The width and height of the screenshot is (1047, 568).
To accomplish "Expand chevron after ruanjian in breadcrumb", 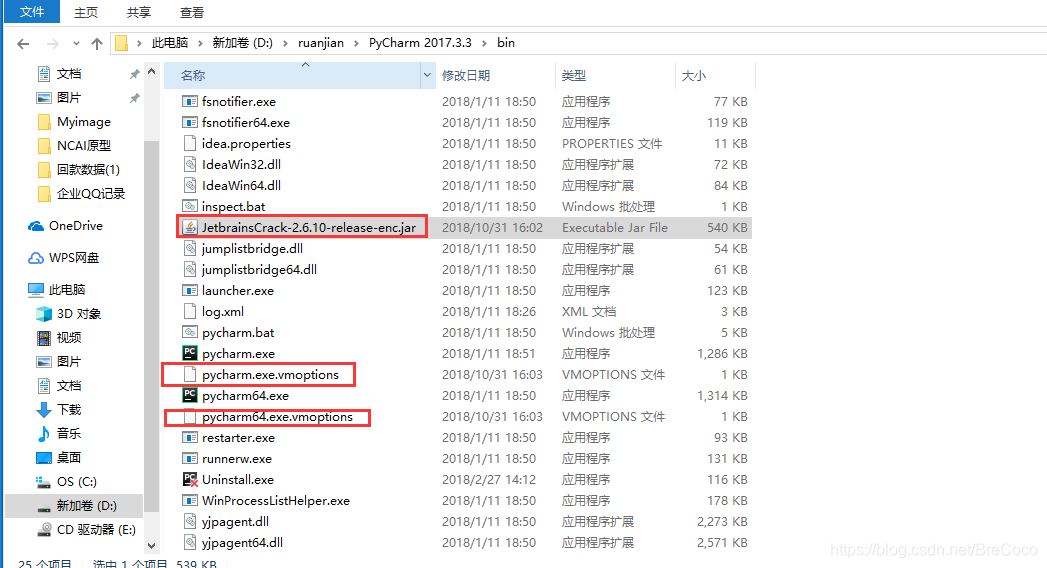I will (356, 43).
